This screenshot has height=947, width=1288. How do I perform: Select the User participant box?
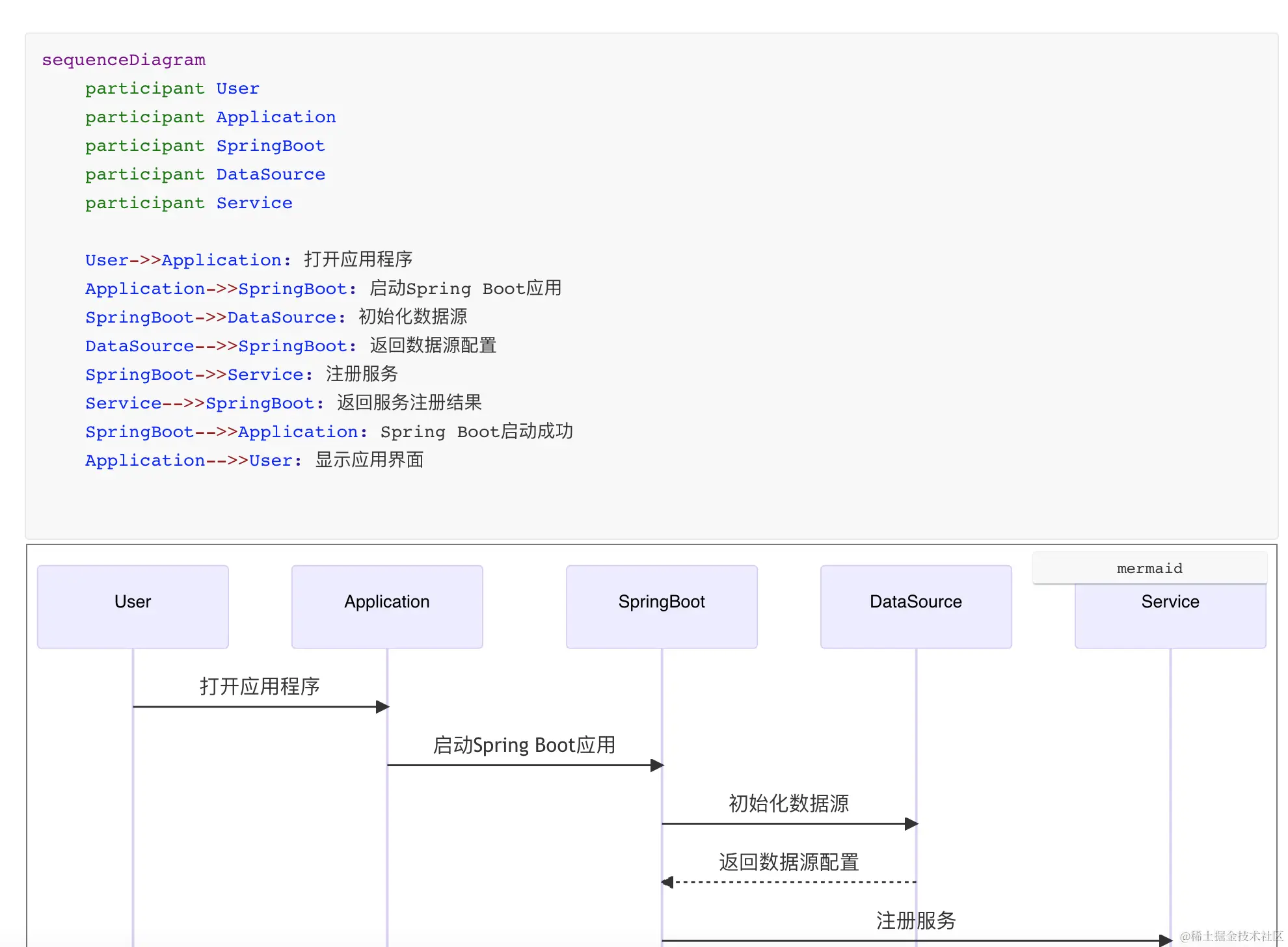coord(133,607)
